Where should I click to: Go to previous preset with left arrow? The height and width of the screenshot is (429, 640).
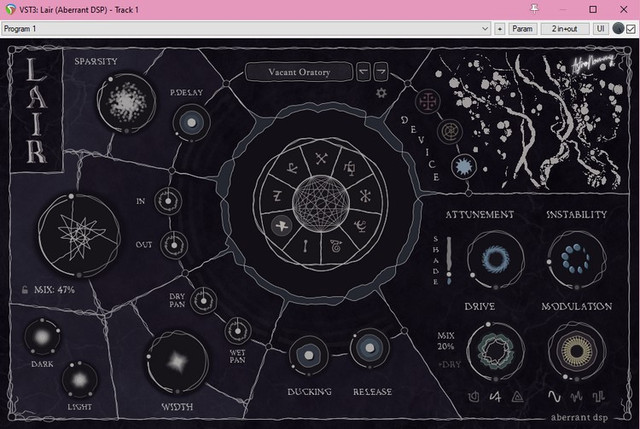[x=363, y=72]
